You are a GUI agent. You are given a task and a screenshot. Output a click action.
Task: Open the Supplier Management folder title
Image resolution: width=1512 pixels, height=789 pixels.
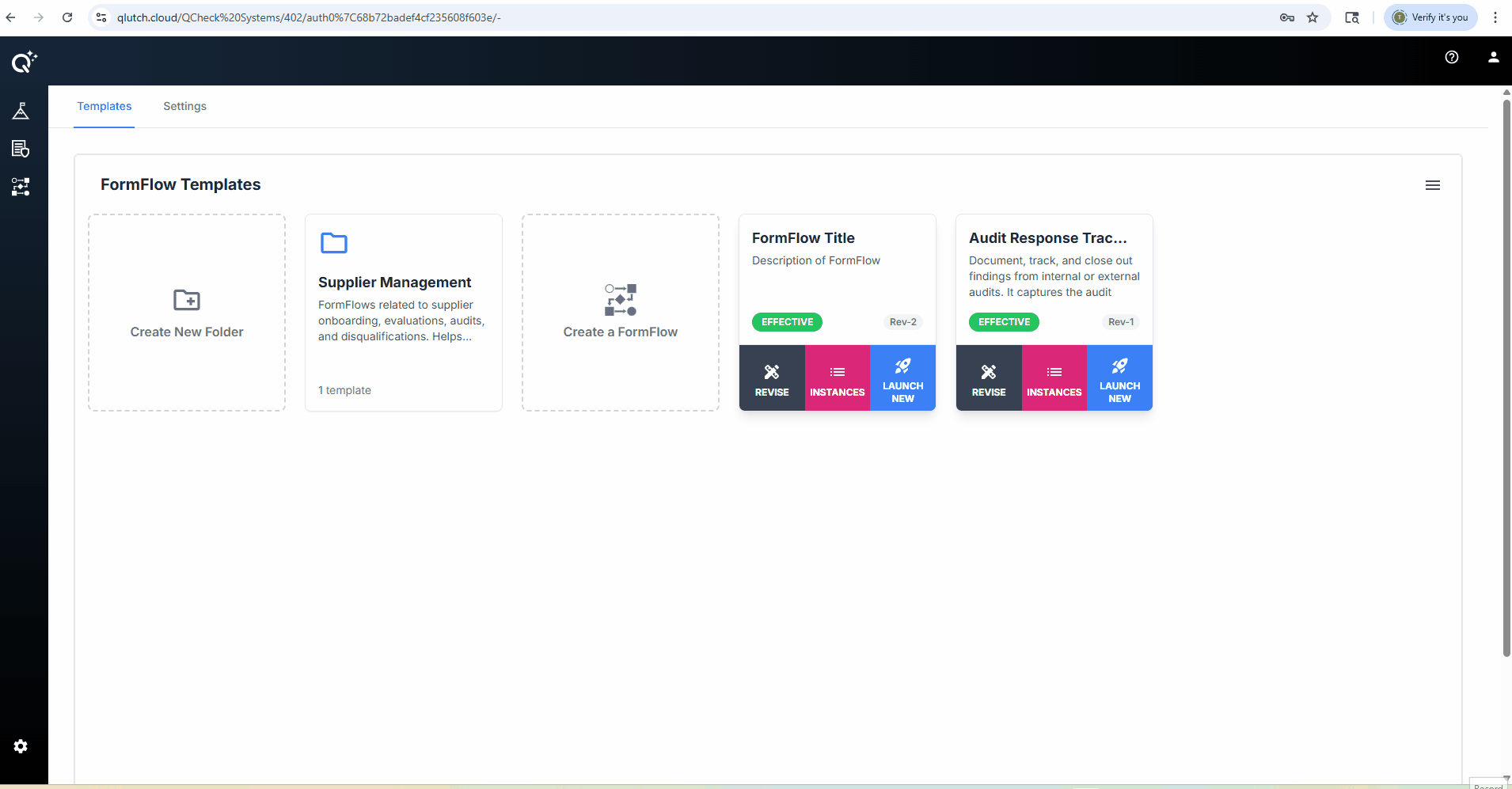click(x=394, y=283)
